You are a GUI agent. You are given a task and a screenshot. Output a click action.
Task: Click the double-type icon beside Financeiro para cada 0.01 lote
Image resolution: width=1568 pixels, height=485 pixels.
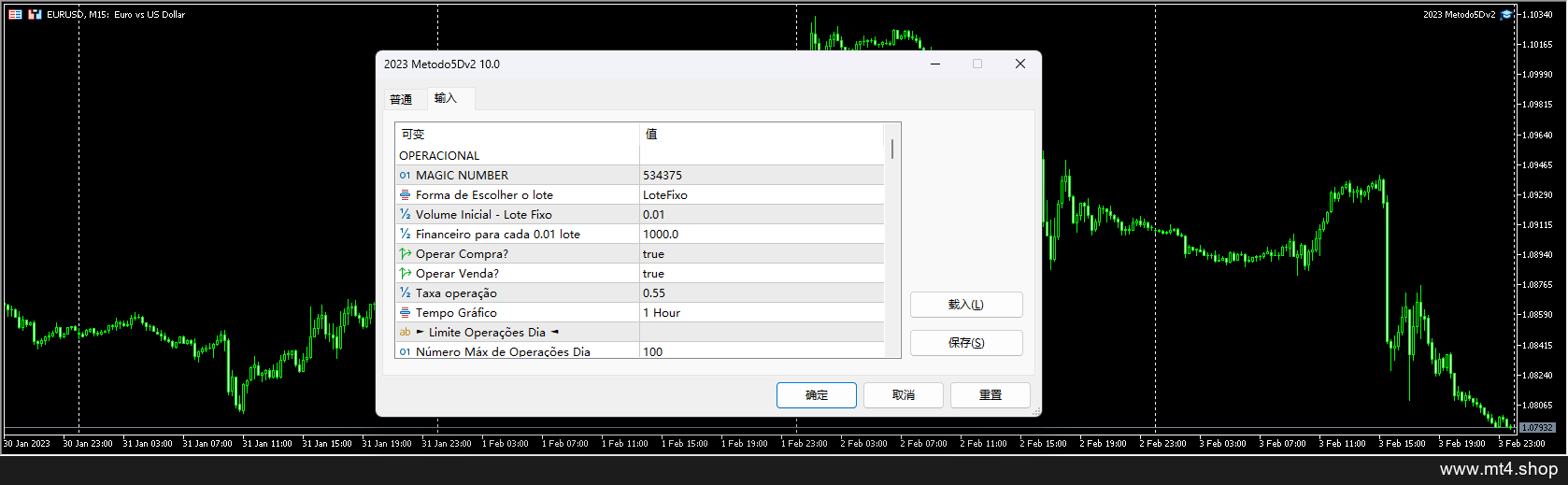405,234
